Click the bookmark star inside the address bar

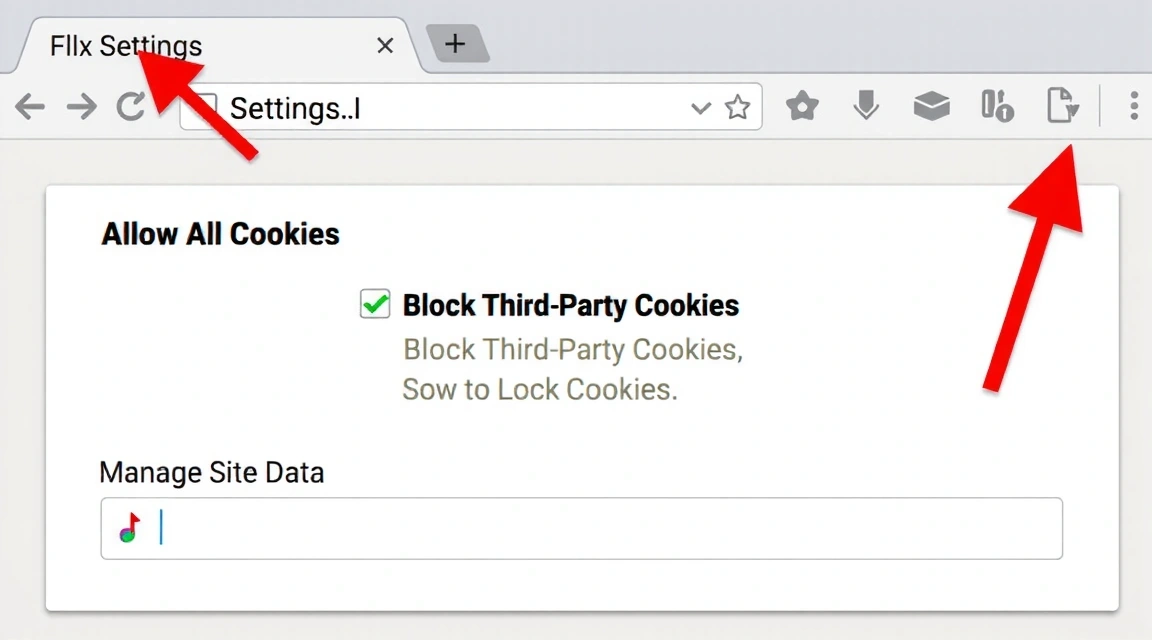[737, 106]
